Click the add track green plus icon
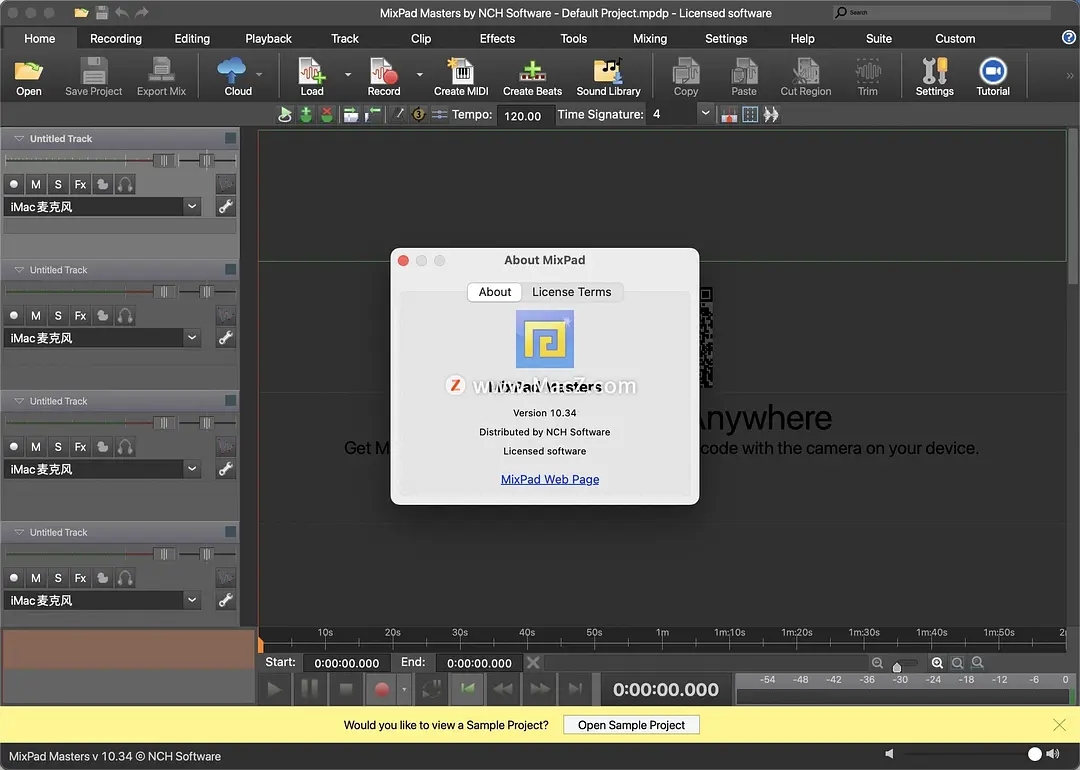This screenshot has width=1080, height=770. tap(306, 114)
